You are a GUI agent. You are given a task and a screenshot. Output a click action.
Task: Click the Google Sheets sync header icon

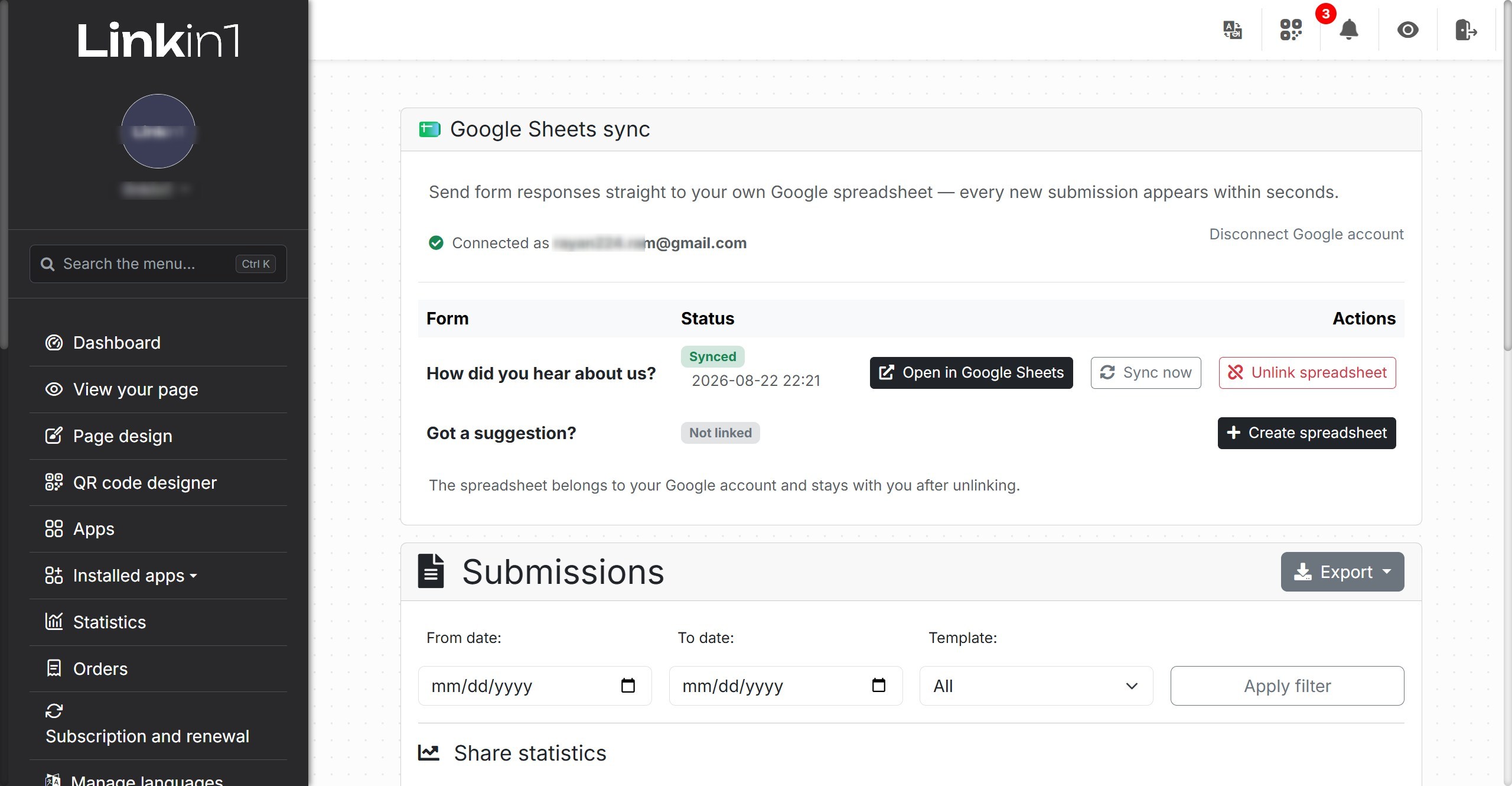click(x=429, y=129)
